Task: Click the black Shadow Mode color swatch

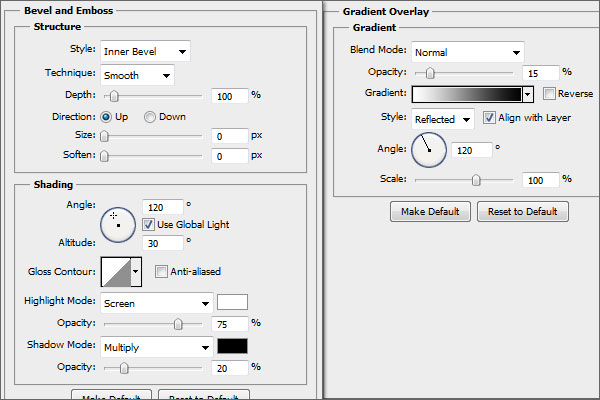Action: point(232,347)
